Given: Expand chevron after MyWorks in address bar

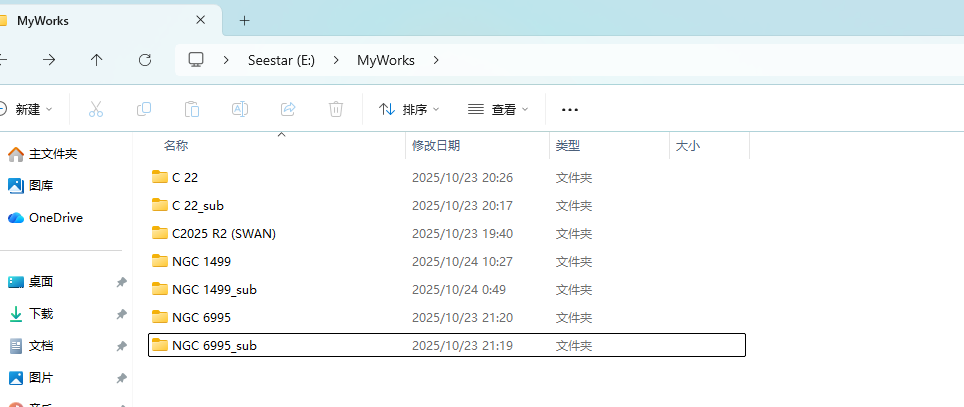Looking at the screenshot, I should tap(436, 60).
